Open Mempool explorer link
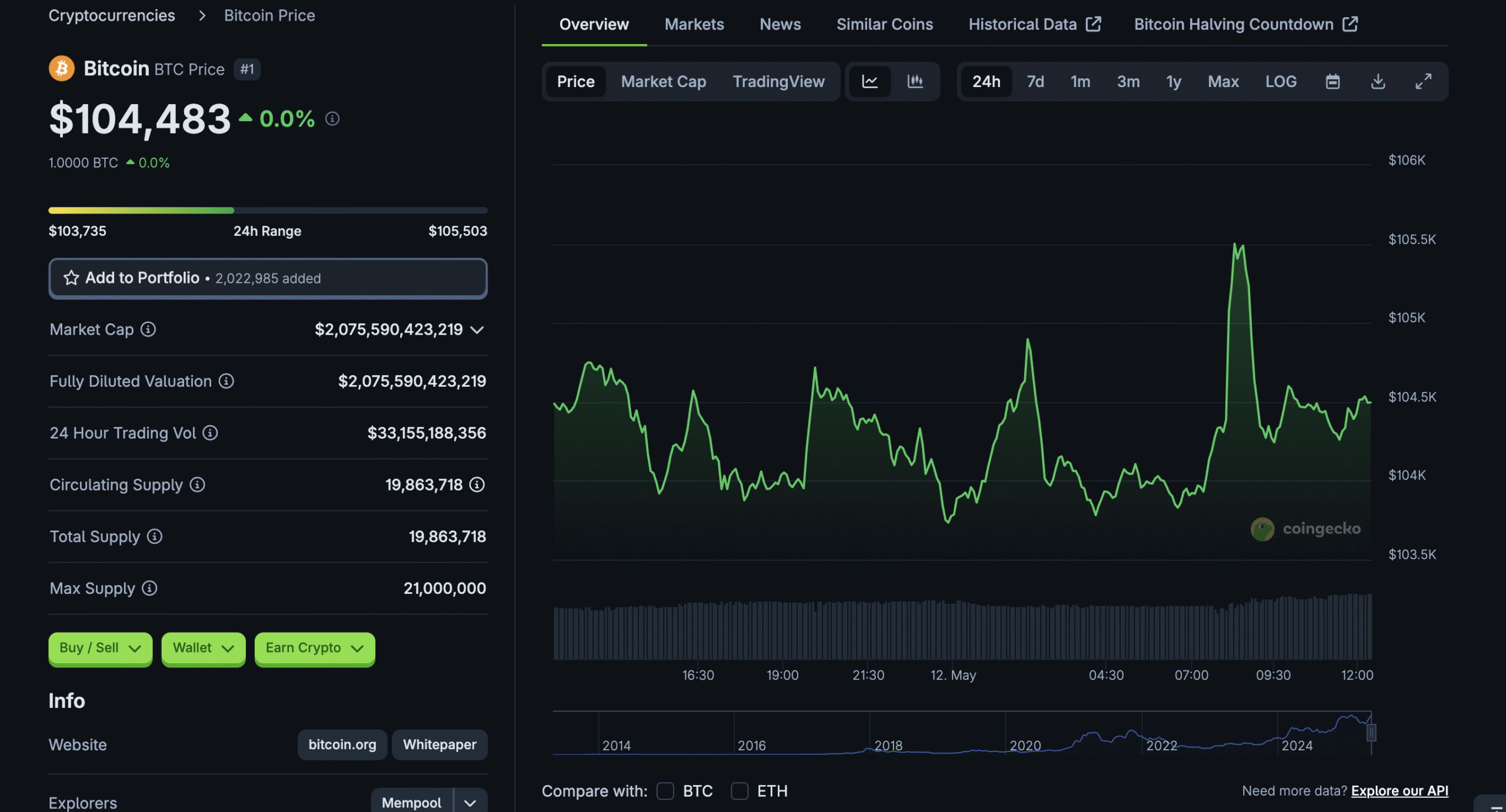Image resolution: width=1506 pixels, height=812 pixels. 411,803
